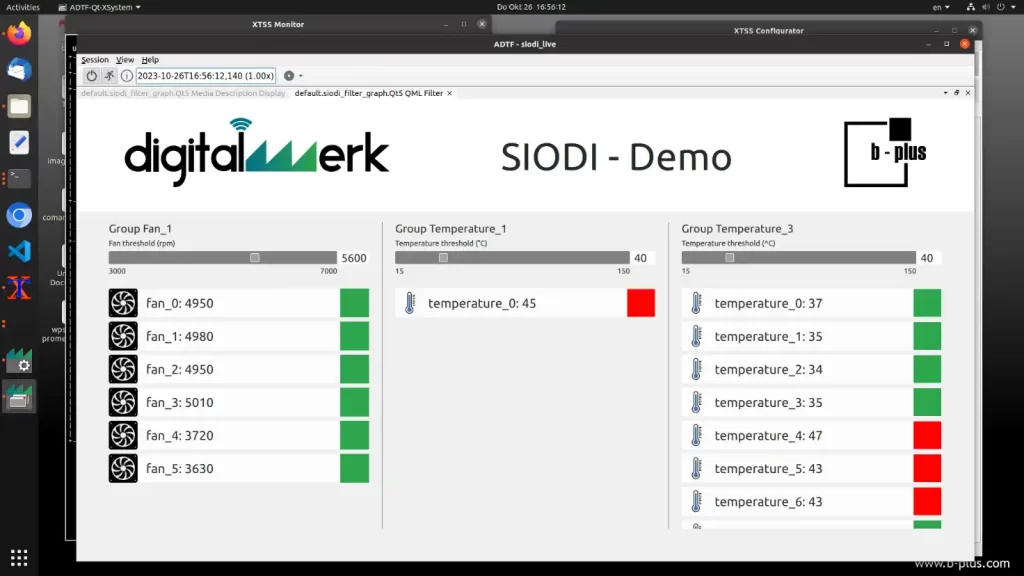The height and width of the screenshot is (576, 1024).
Task: Open the Session menu
Action: (x=95, y=60)
